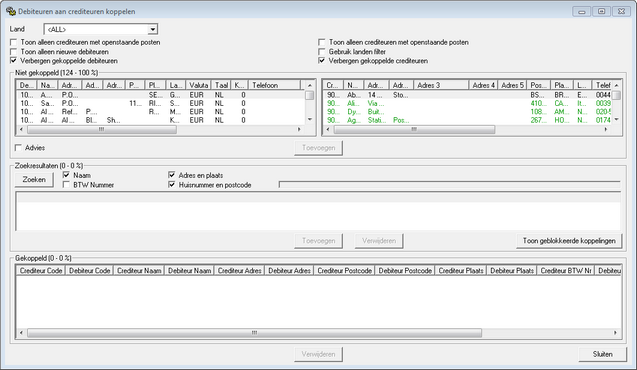637x370 pixels.
Task: Click Debiteur Postcode column header
Action: coord(405,270)
